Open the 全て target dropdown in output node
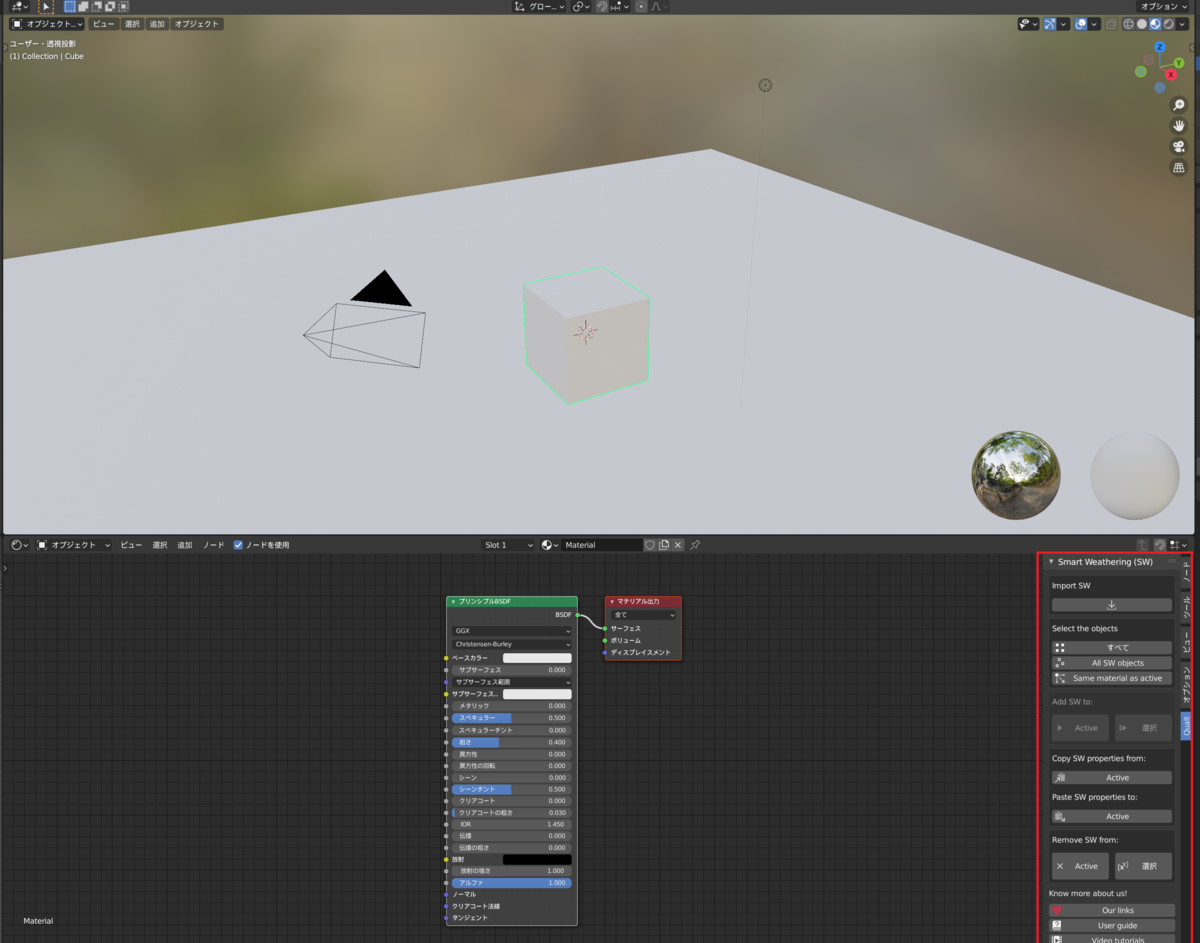 (643, 615)
